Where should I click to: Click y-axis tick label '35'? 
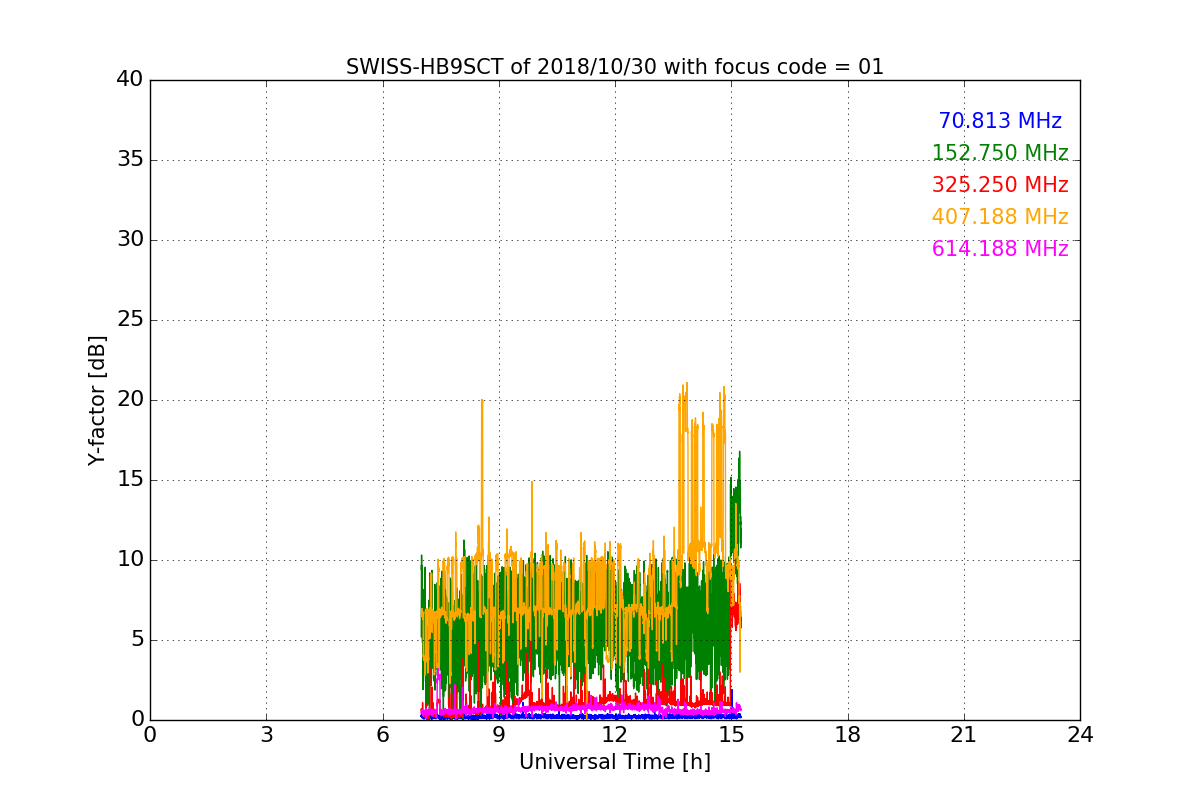click(x=130, y=159)
